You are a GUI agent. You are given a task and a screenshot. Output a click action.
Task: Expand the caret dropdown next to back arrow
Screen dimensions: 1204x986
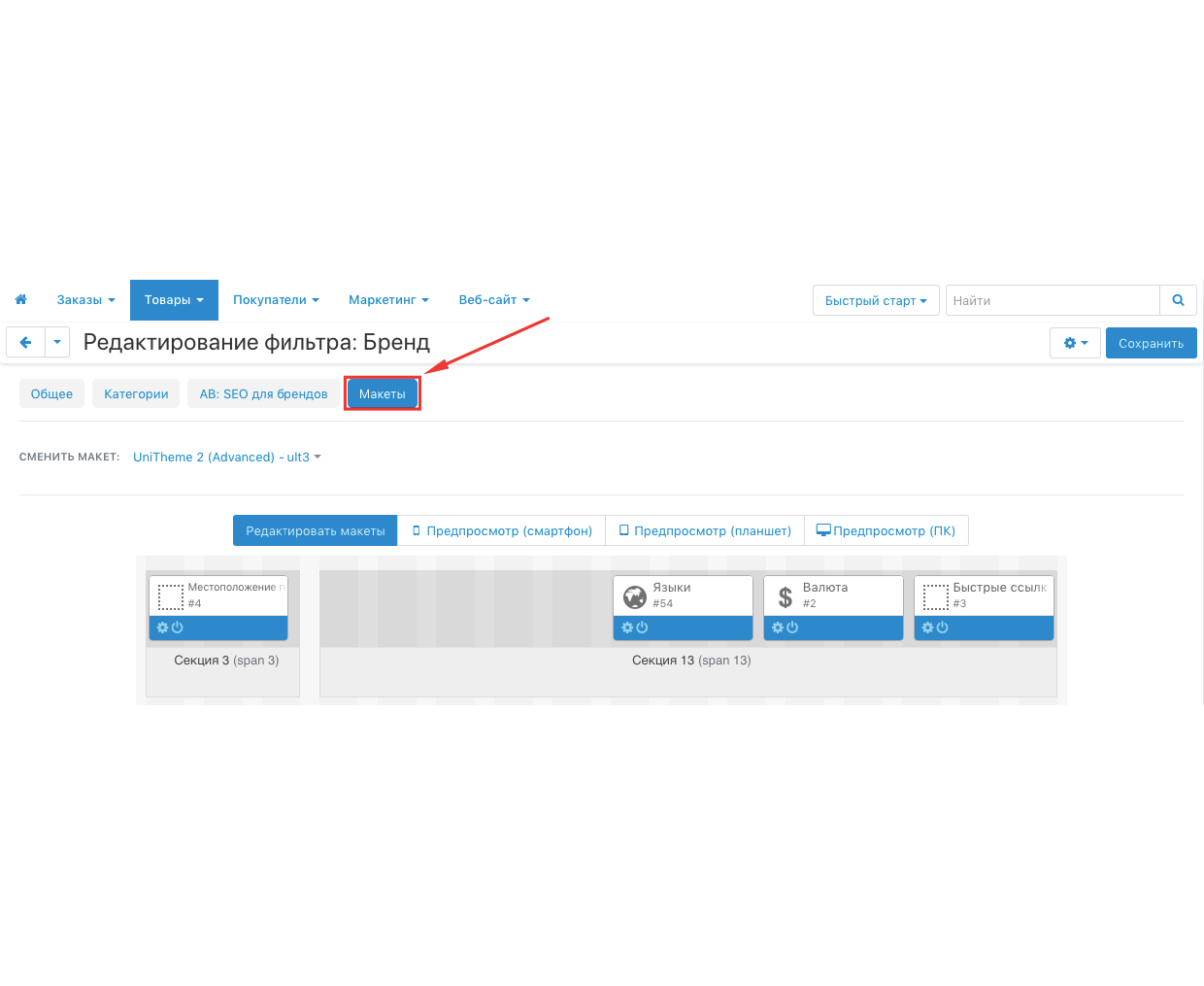pyautogui.click(x=57, y=342)
